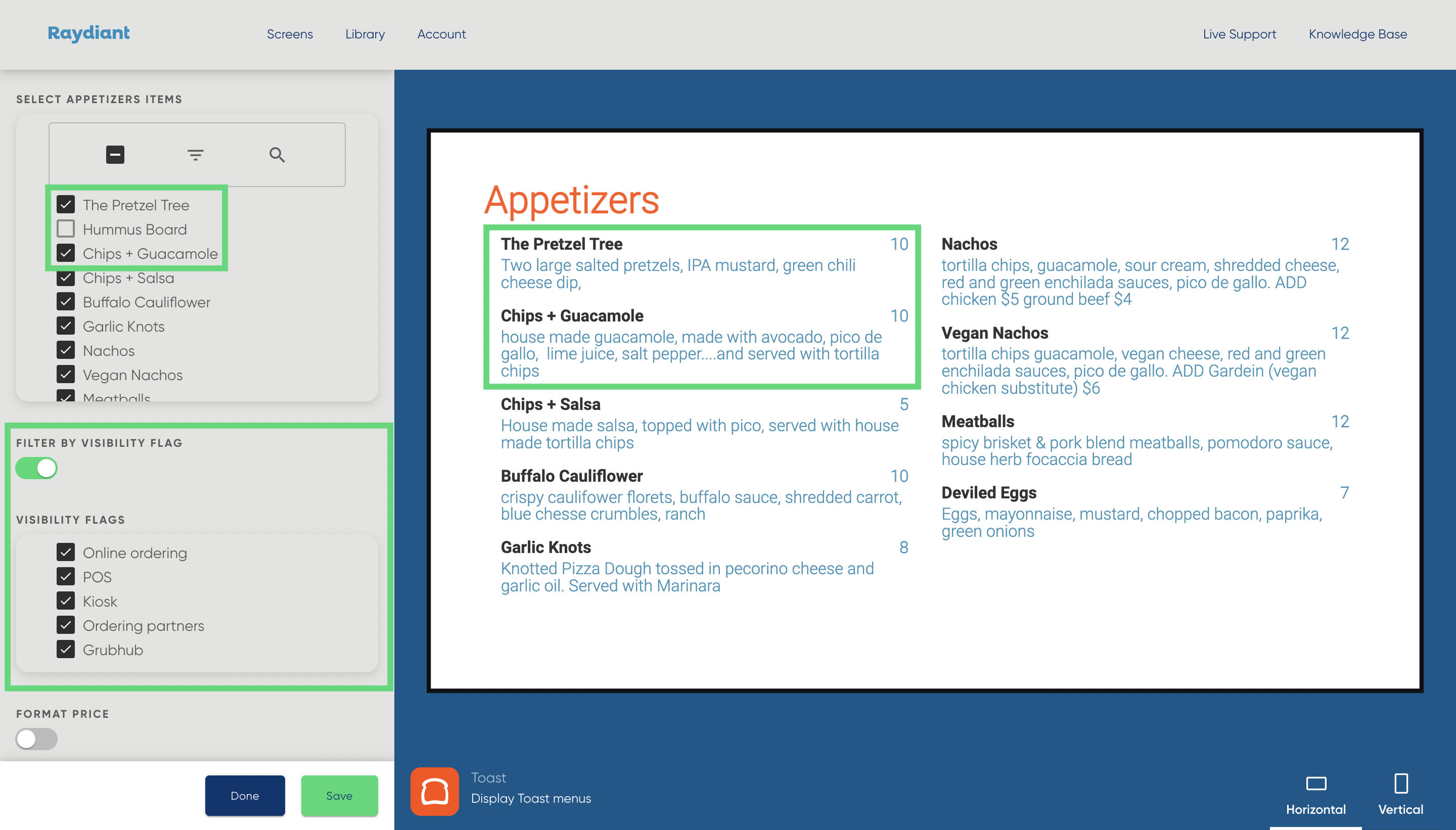Check the Hummus Board item
The height and width of the screenshot is (830, 1456).
pyautogui.click(x=66, y=229)
